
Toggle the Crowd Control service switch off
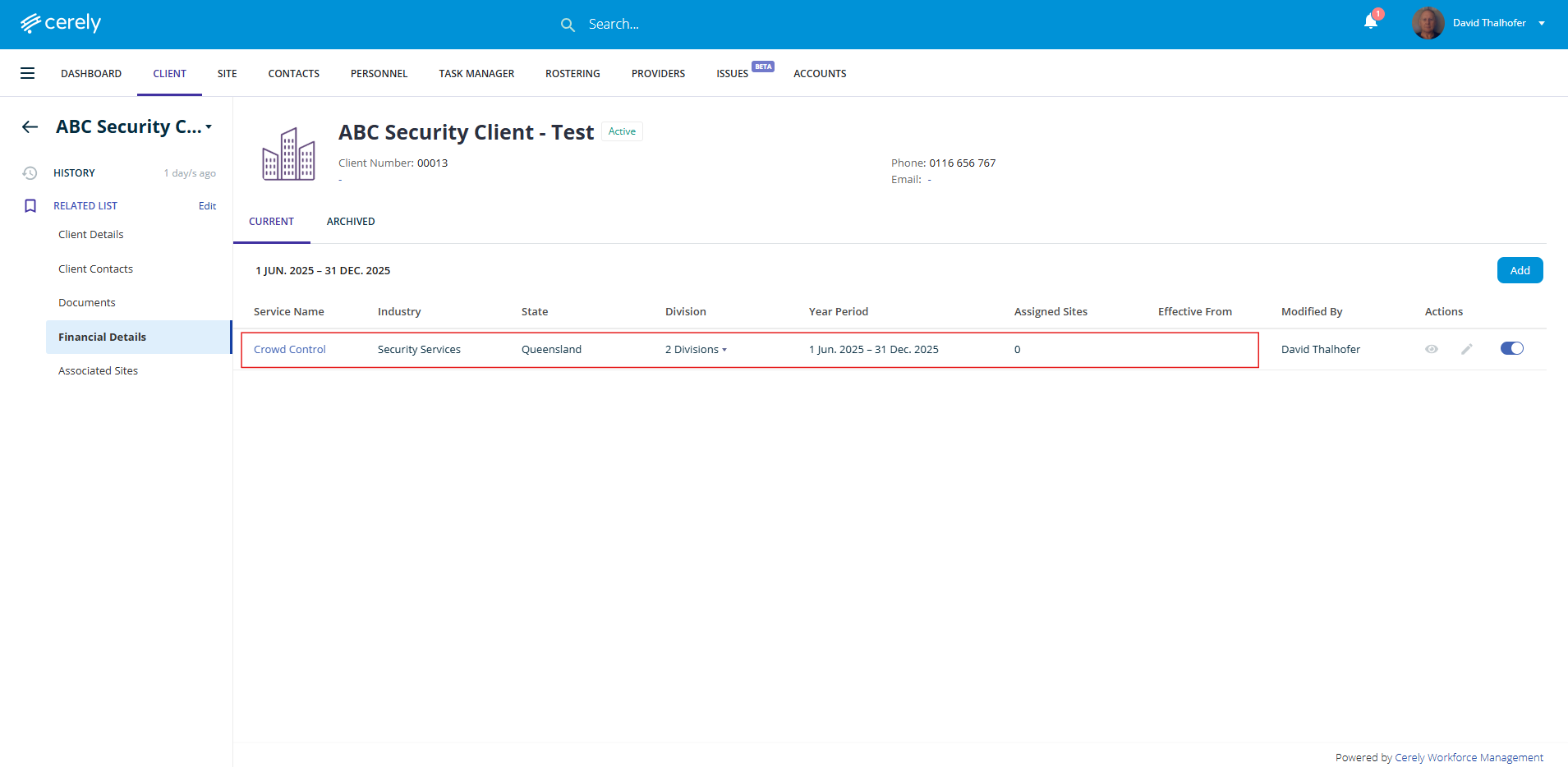[x=1512, y=348]
